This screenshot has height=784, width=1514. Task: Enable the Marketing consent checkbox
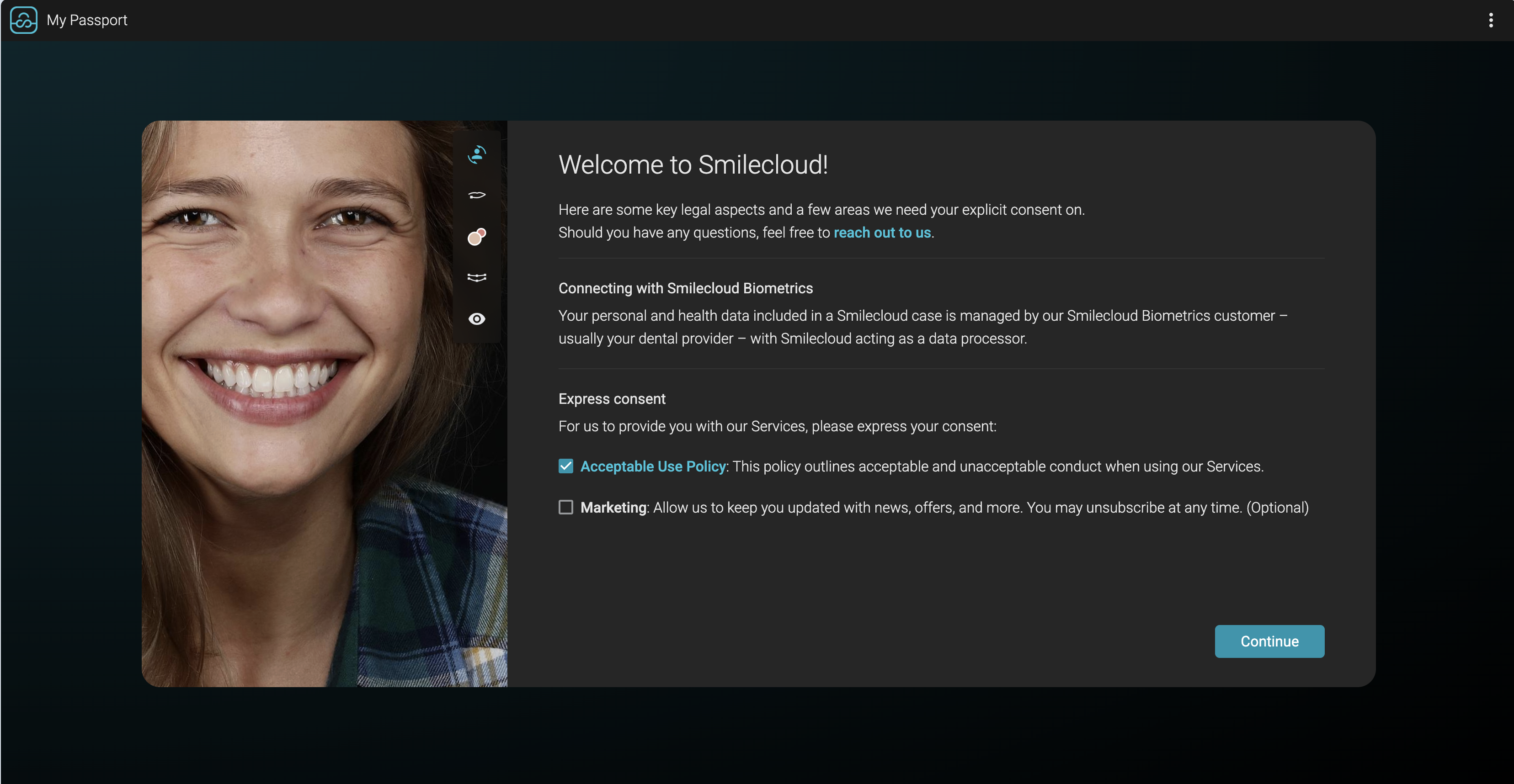point(565,508)
